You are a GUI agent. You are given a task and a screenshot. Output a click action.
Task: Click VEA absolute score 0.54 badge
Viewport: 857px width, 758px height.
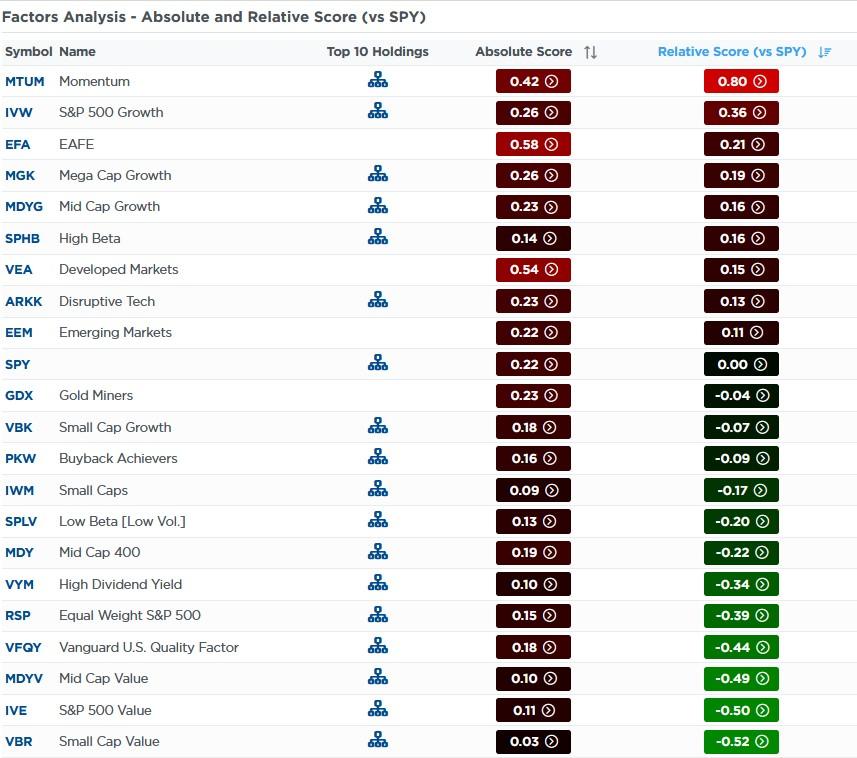(x=533, y=269)
